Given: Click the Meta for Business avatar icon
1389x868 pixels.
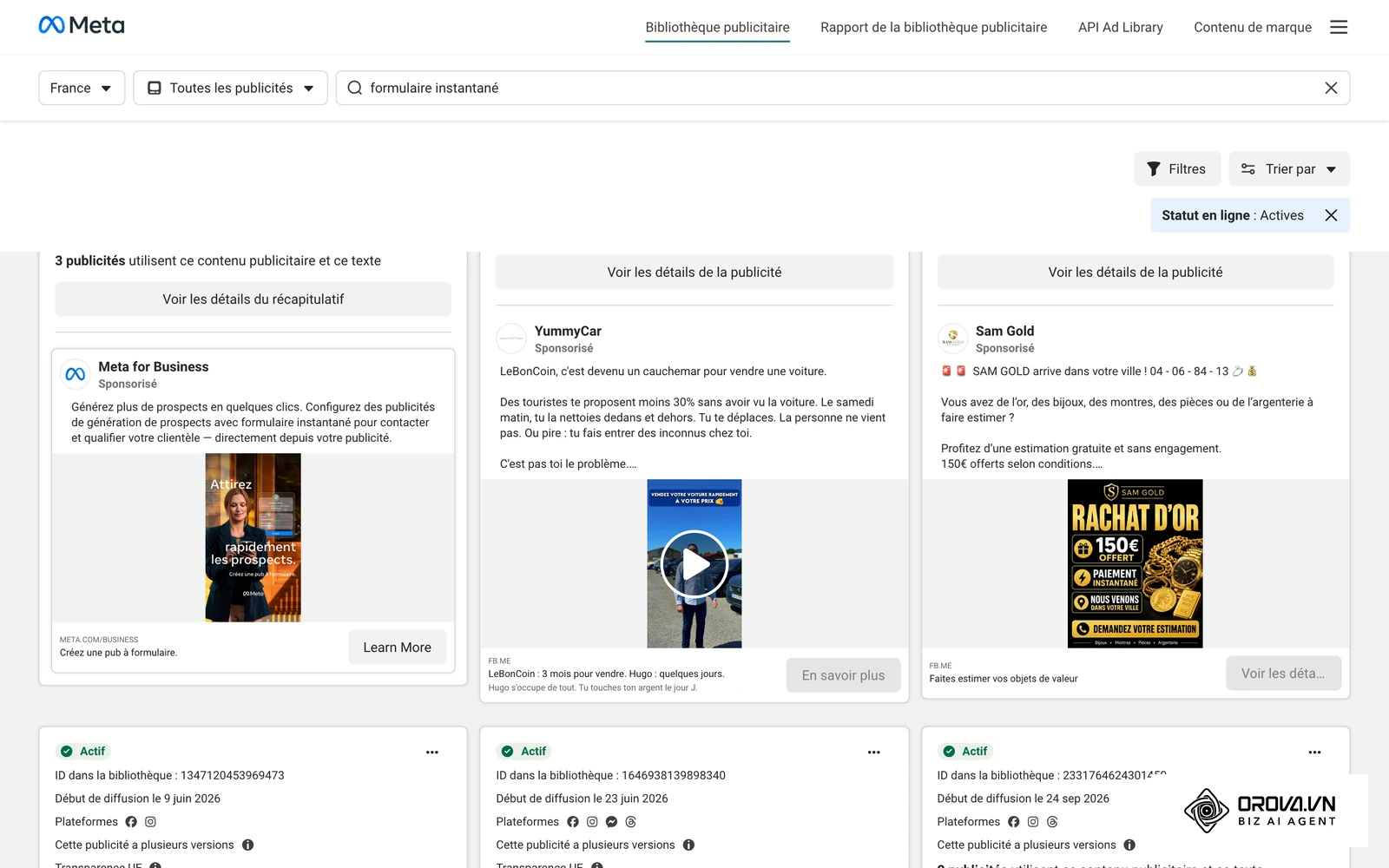Looking at the screenshot, I should (76, 374).
